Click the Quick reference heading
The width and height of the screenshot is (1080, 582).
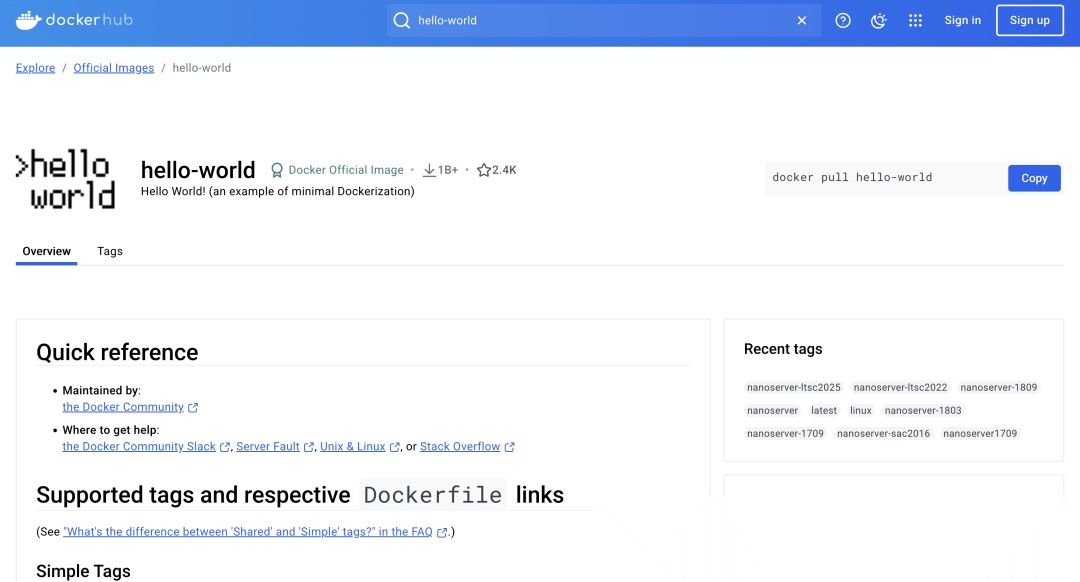pos(117,352)
